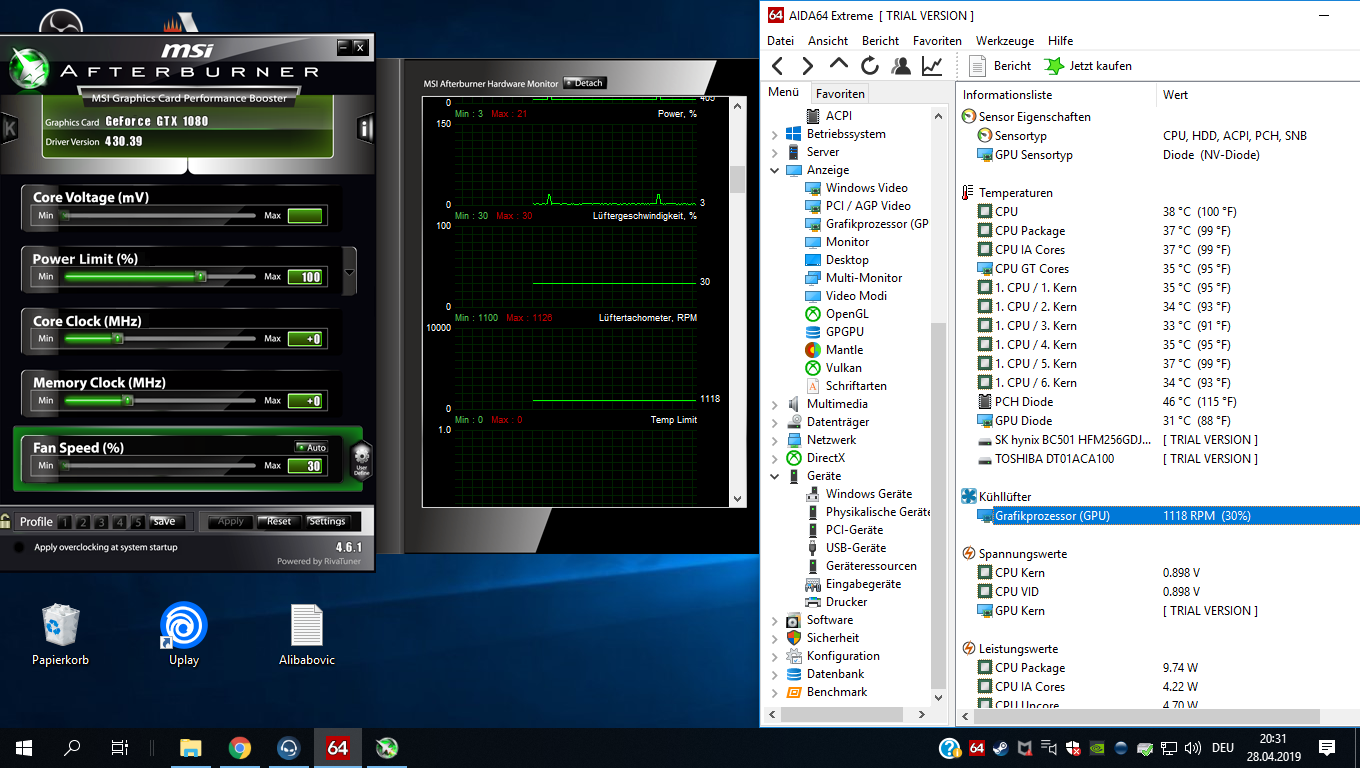
Task: Open Afterburner Kombustor K button on left
Action: [x=9, y=128]
